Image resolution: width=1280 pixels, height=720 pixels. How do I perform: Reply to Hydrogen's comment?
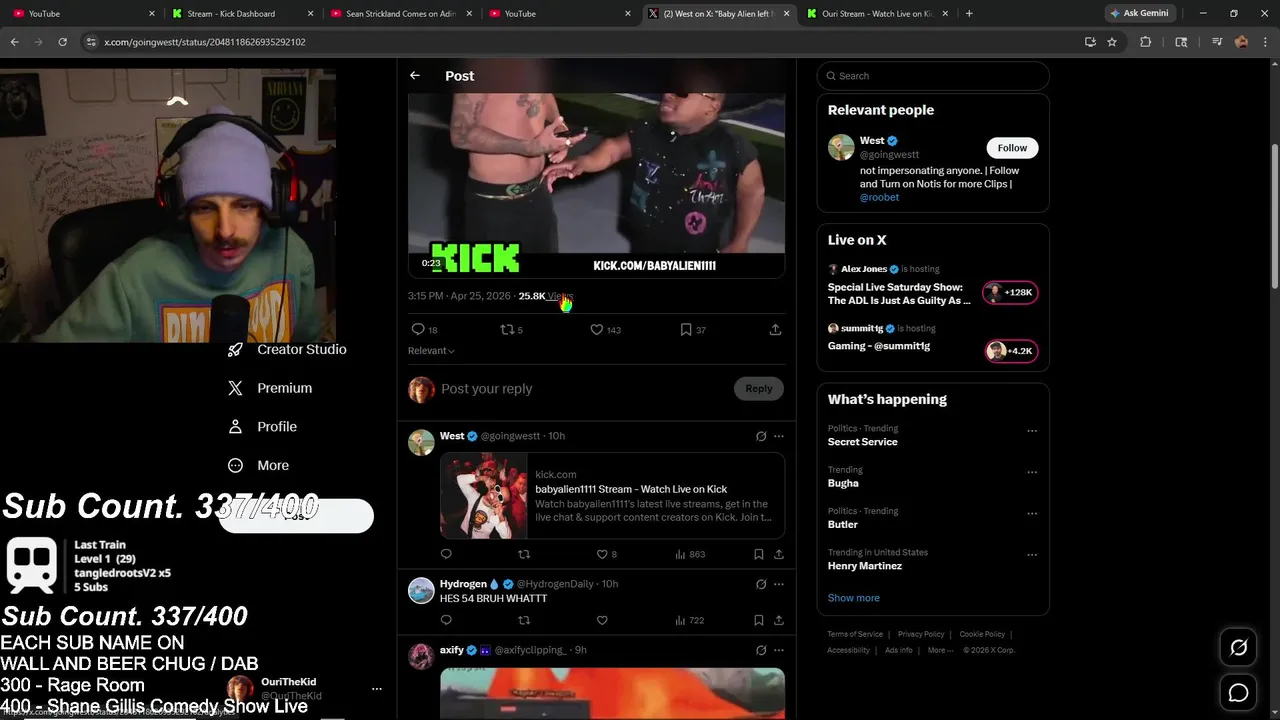[446, 620]
